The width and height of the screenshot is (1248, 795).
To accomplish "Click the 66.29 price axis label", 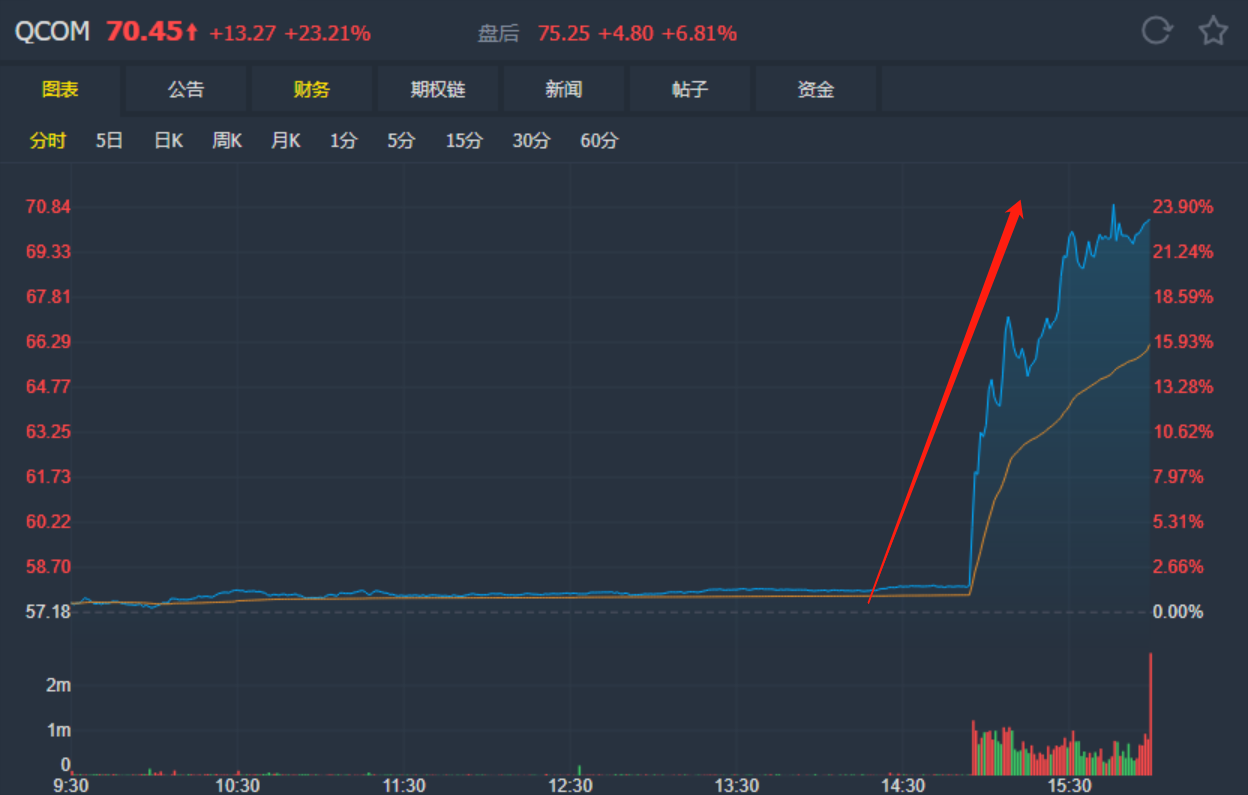I will coord(48,342).
